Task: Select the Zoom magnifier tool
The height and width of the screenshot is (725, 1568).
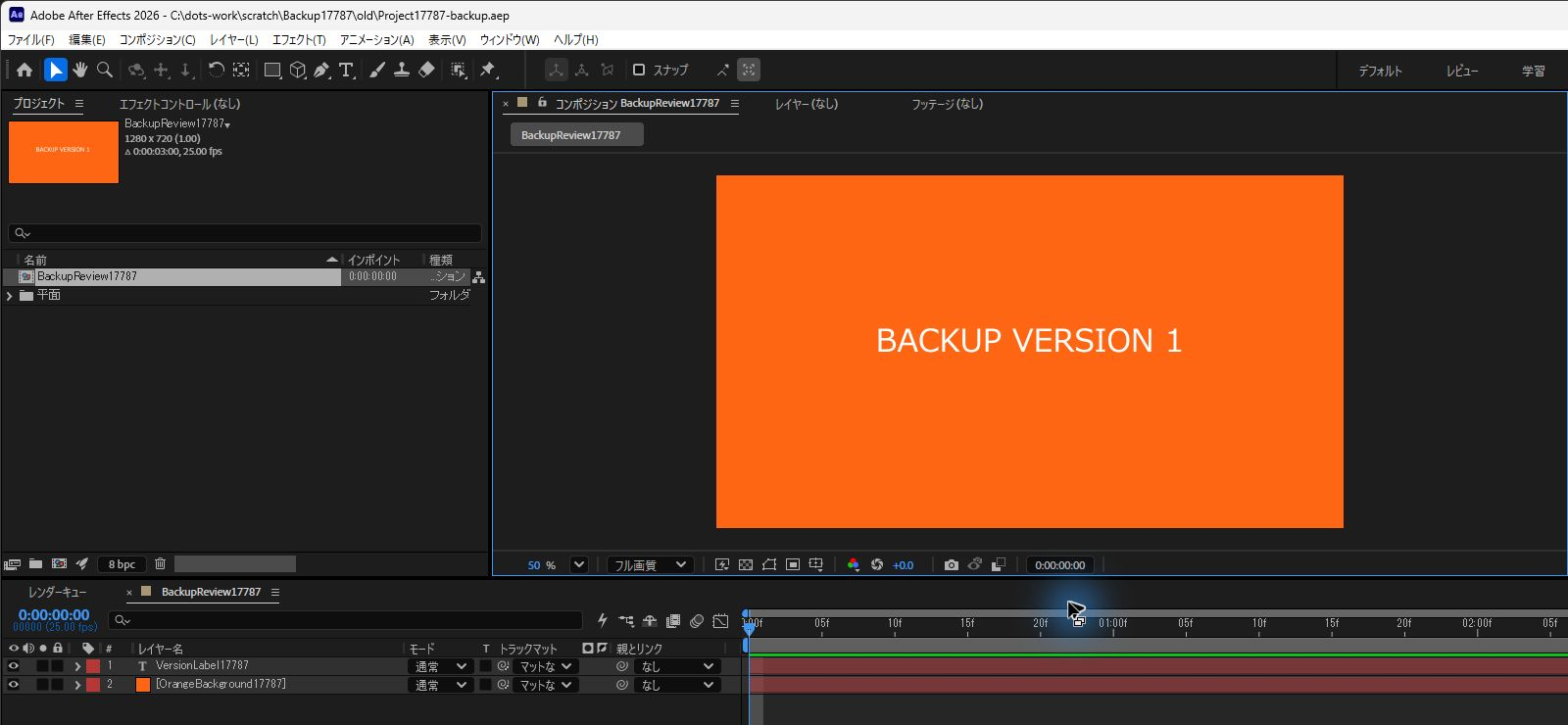Action: click(105, 70)
